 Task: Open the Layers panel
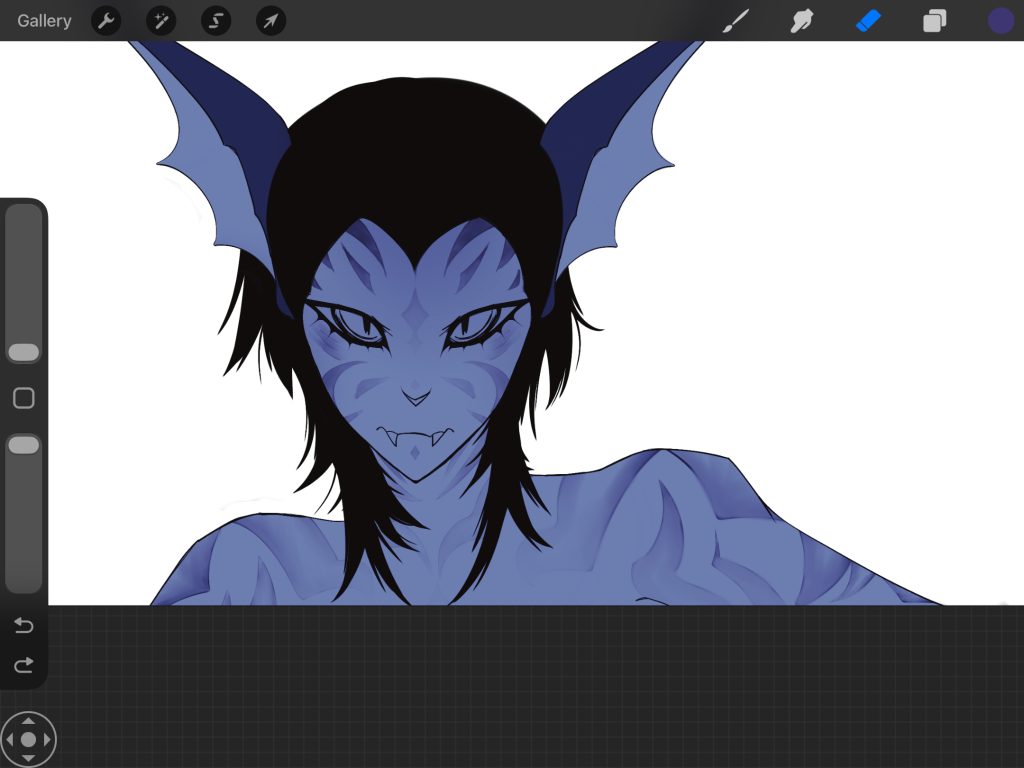(x=934, y=21)
